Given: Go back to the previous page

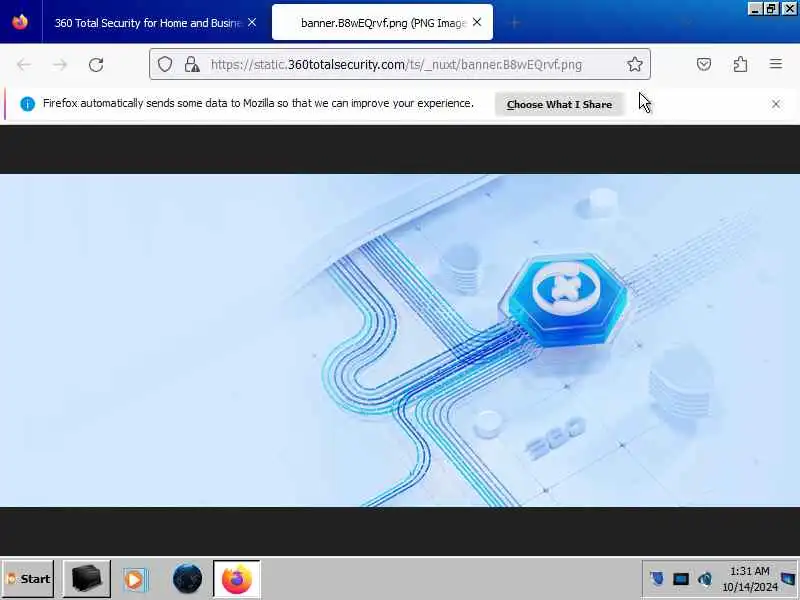Looking at the screenshot, I should click(23, 64).
